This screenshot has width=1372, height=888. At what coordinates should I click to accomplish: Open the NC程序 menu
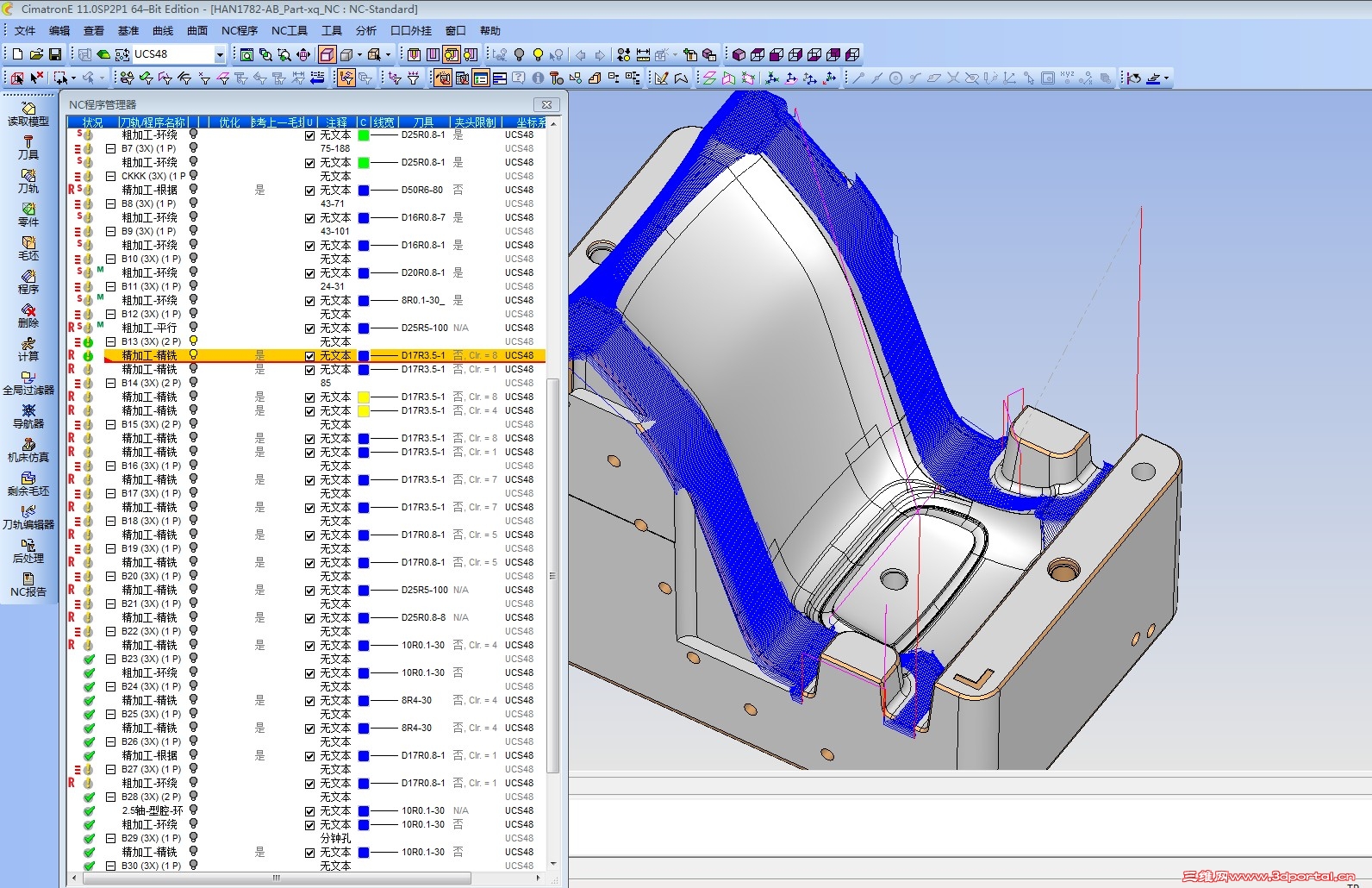tap(240, 30)
